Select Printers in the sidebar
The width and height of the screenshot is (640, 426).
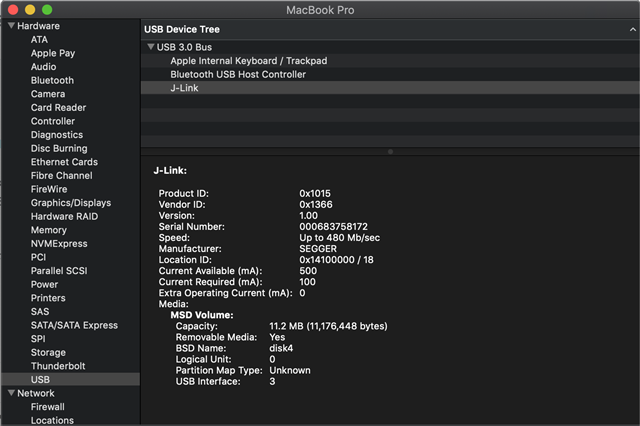[48, 298]
